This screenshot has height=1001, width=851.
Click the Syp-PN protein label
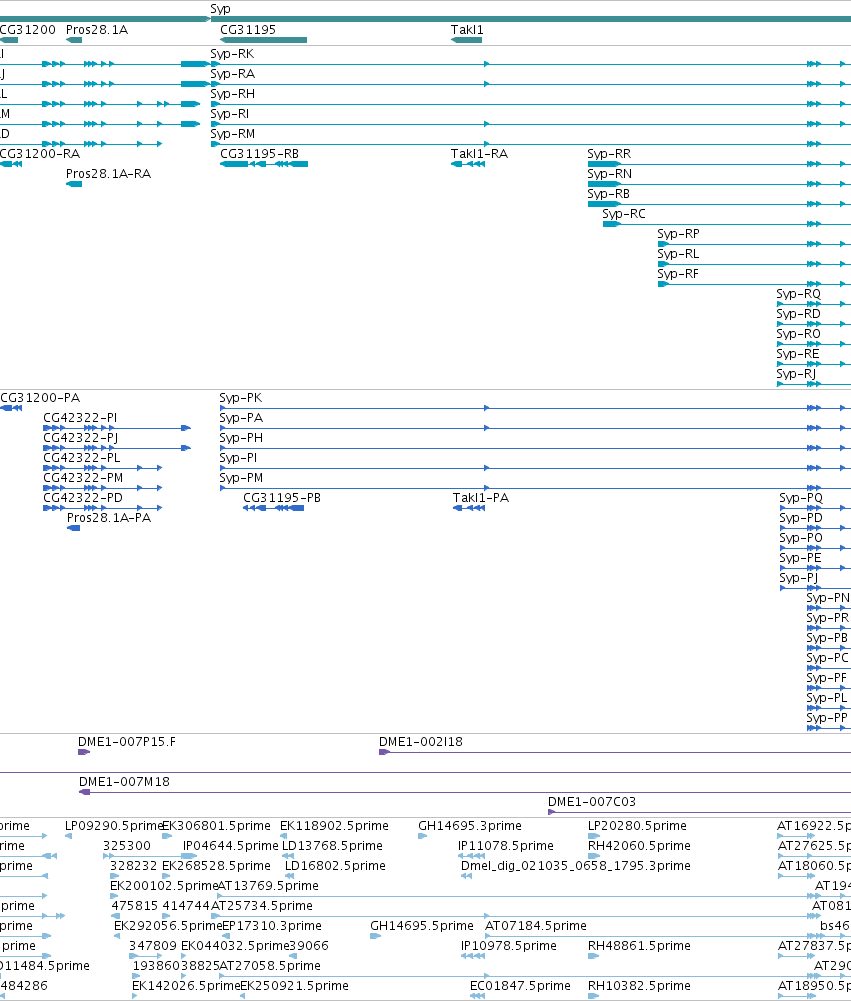[827, 598]
